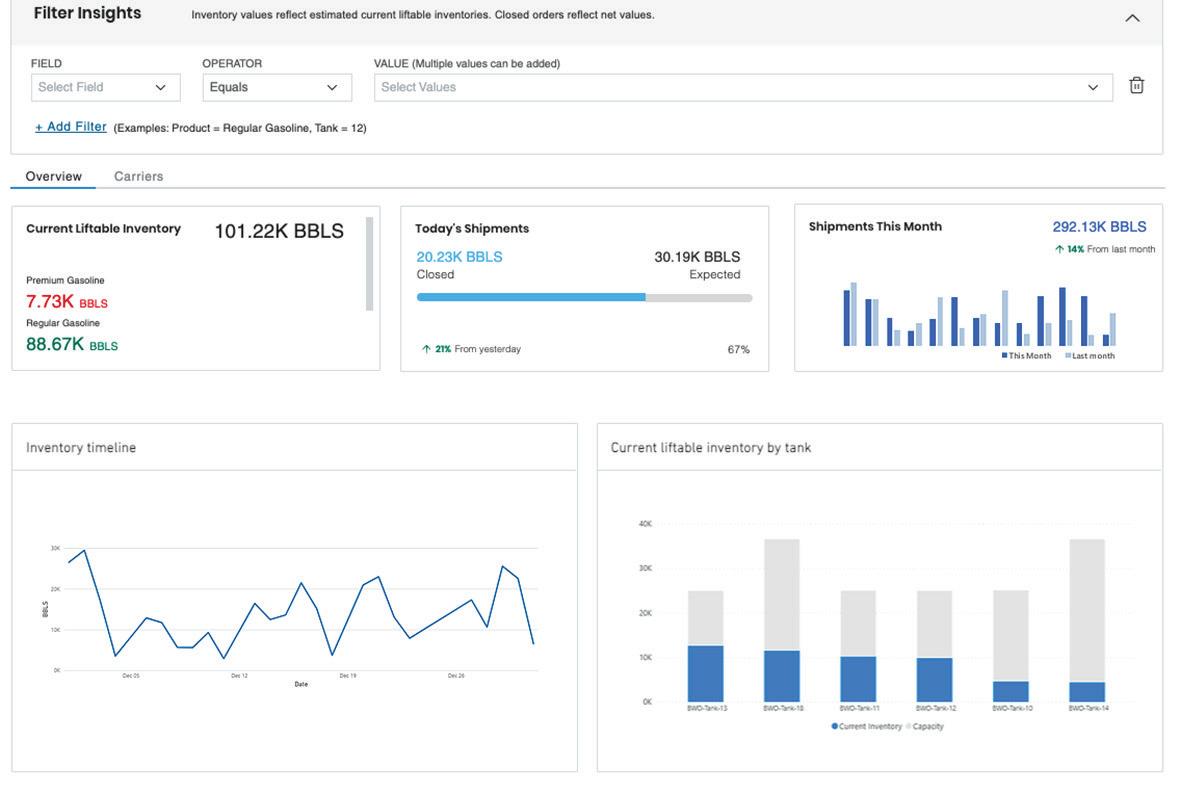Click the Dec 26 timeline axis label
Image resolution: width=1181 pixels, height=791 pixels.
(x=456, y=676)
